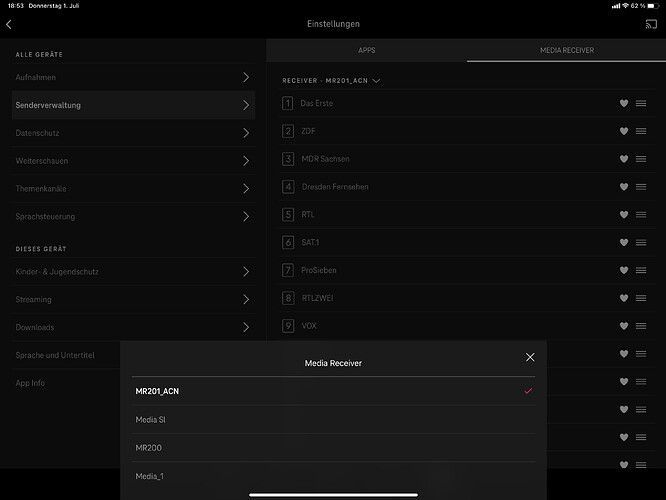The width and height of the screenshot is (666, 500).
Task: Grab reorder handle of Dresden Fernsehen
Action: pos(641,187)
